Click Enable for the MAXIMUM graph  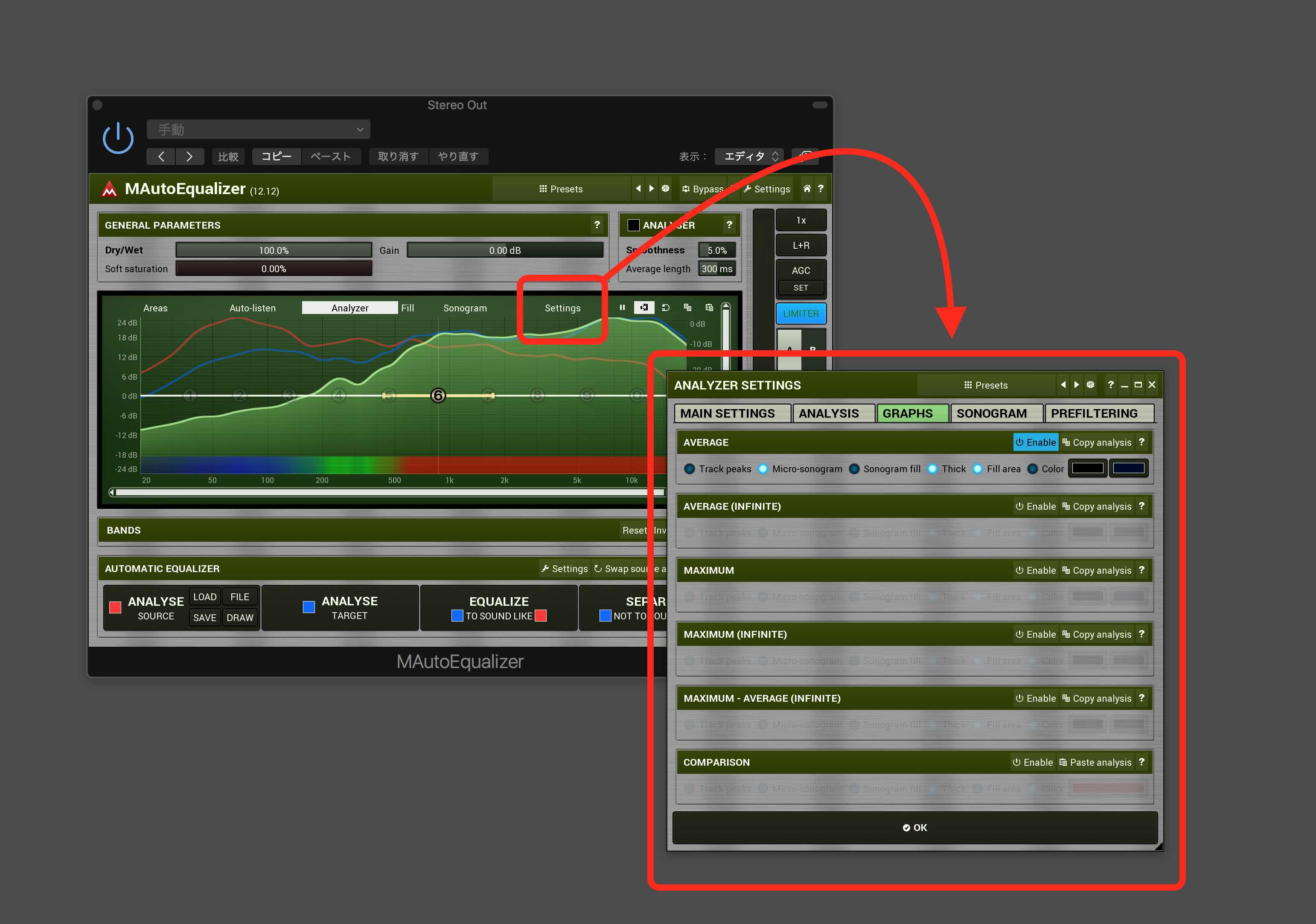tap(1035, 570)
